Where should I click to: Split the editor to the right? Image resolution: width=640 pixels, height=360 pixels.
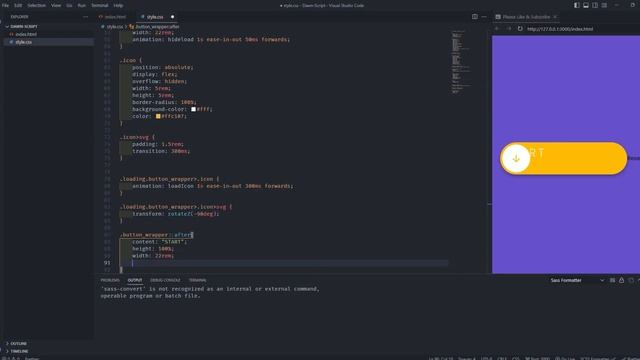click(475, 17)
